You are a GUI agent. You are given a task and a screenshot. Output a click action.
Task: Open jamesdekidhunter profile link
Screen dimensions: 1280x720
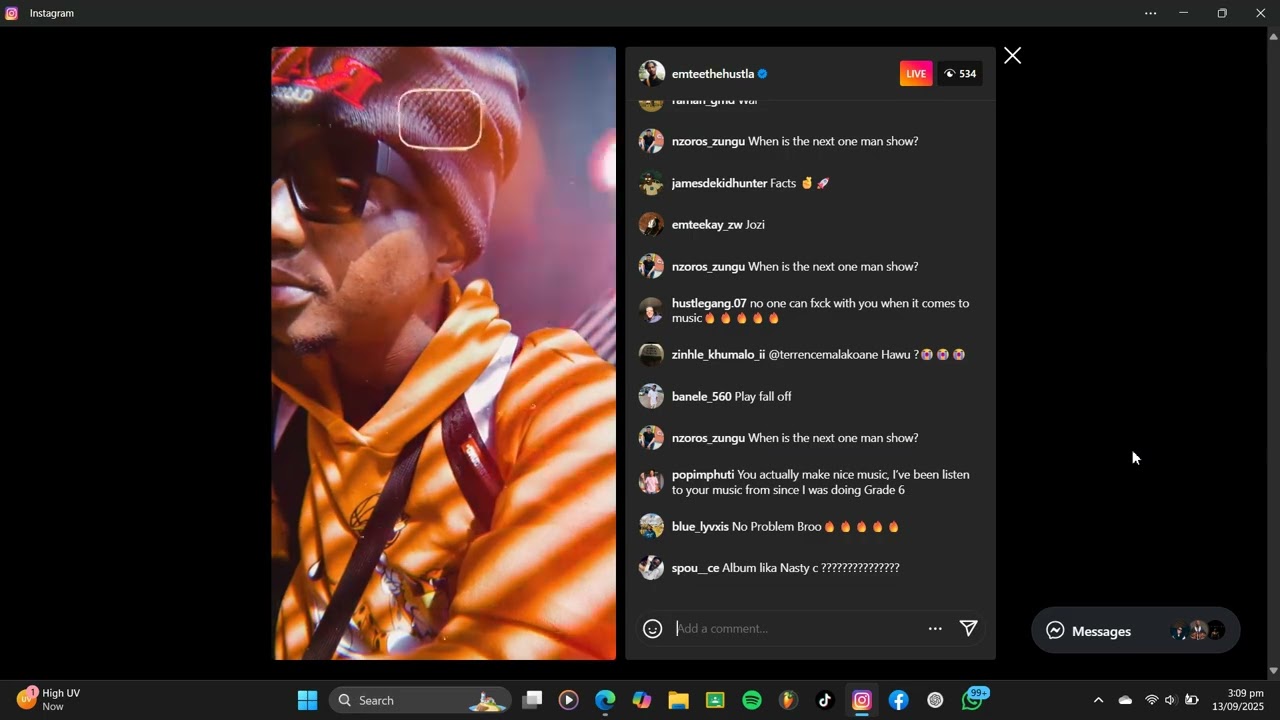pyautogui.click(x=719, y=183)
